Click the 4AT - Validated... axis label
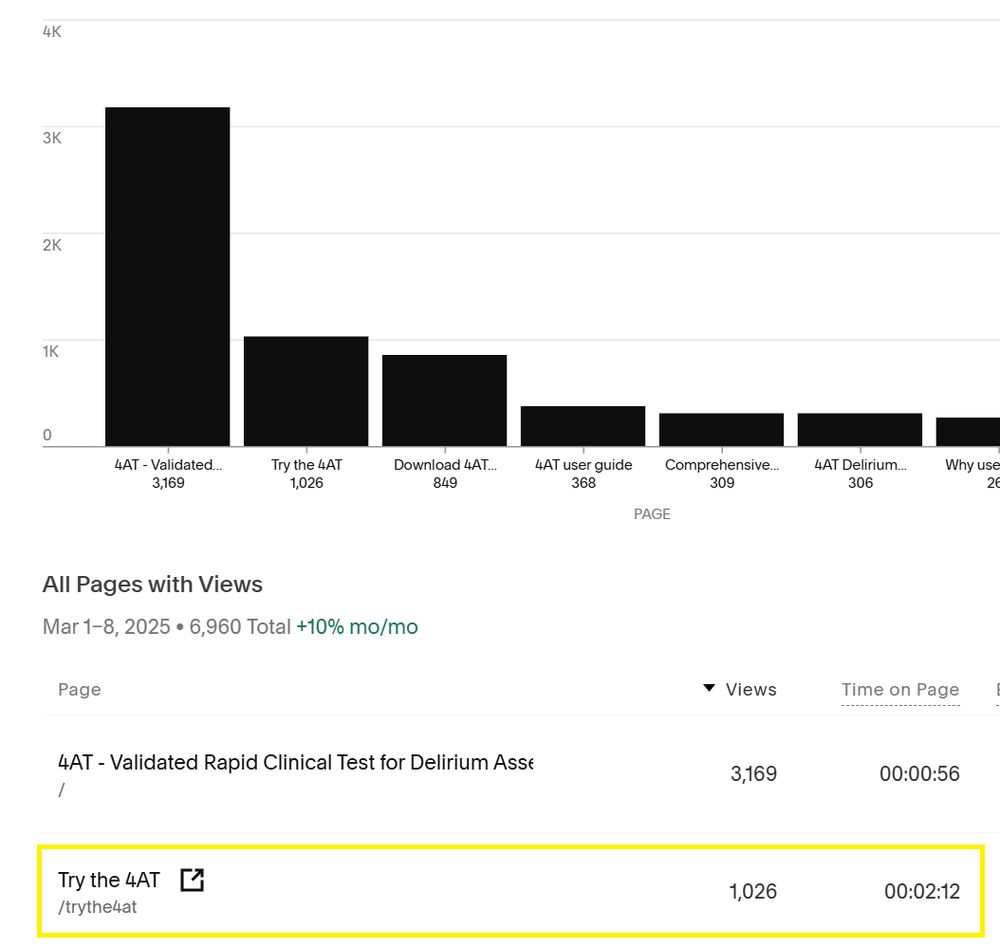Viewport: 1000px width, 949px height. click(x=168, y=465)
